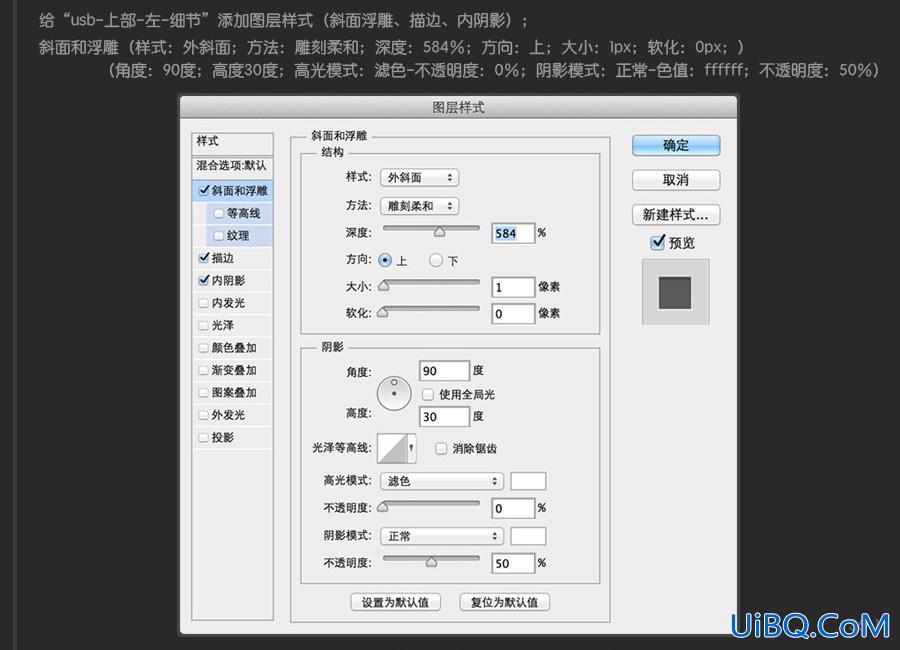Open the 高光模式 dropdown showing 滤色

[x=442, y=481]
